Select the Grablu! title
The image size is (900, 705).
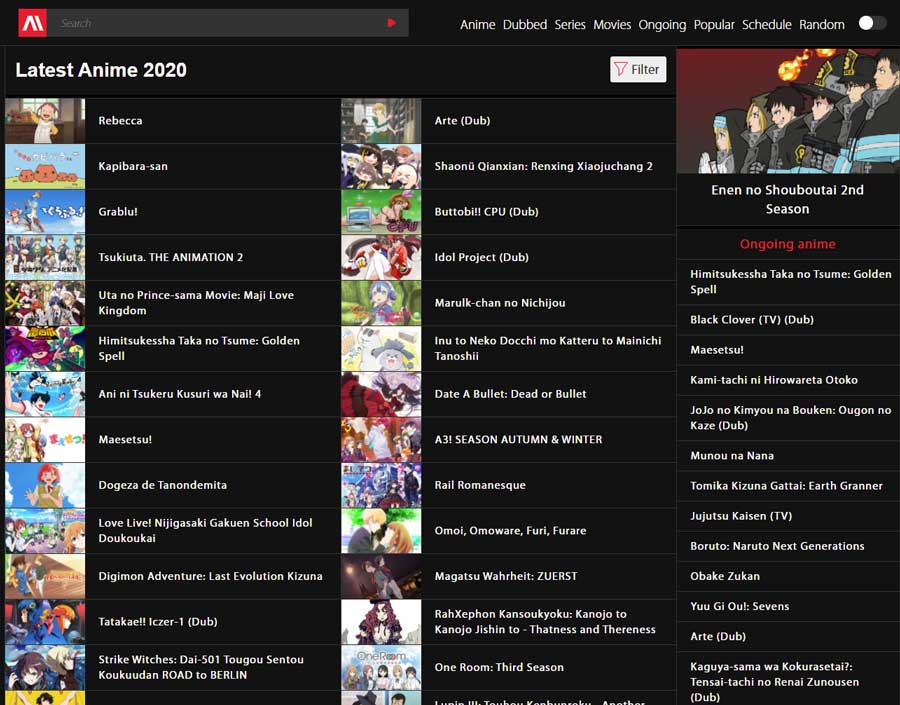pos(118,212)
